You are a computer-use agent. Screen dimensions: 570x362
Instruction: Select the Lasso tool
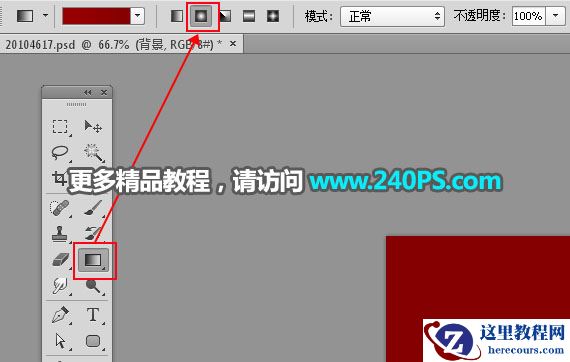[60, 152]
